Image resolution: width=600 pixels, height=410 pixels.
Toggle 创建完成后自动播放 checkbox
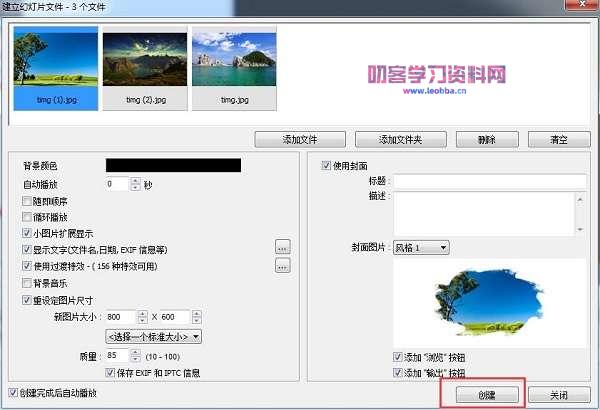pos(13,392)
